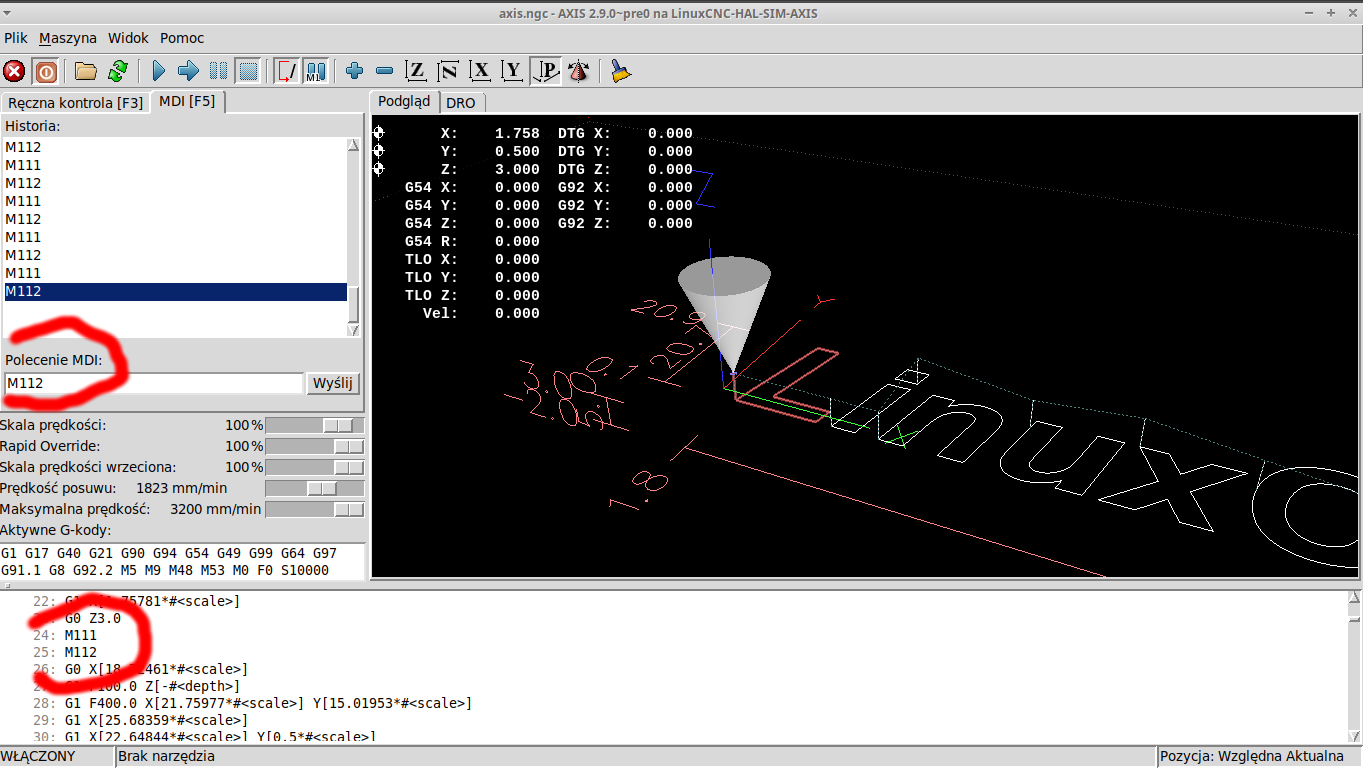Open the Pomoc menu

pos(182,38)
